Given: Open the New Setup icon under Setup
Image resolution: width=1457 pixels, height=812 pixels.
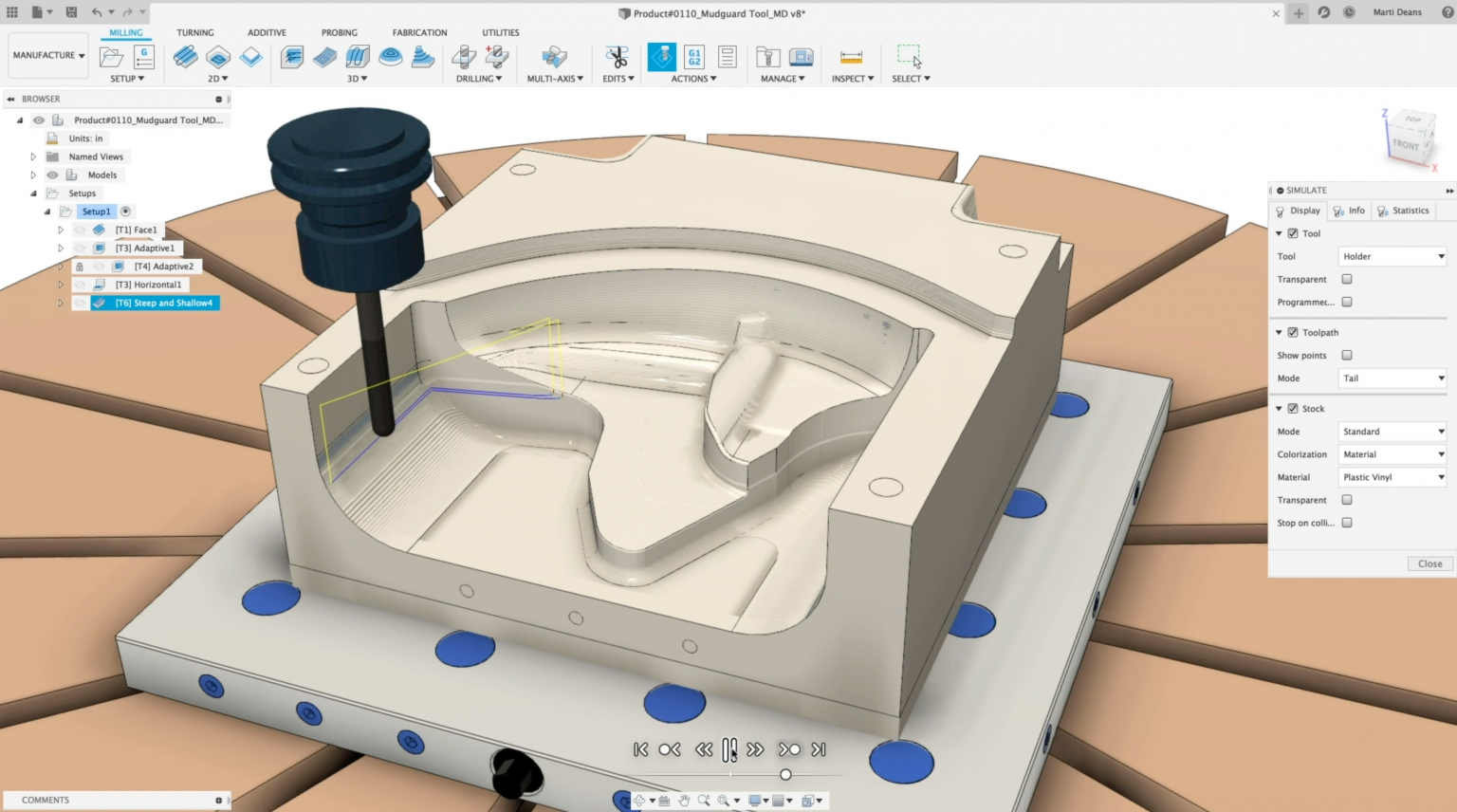Looking at the screenshot, I should 109,56.
